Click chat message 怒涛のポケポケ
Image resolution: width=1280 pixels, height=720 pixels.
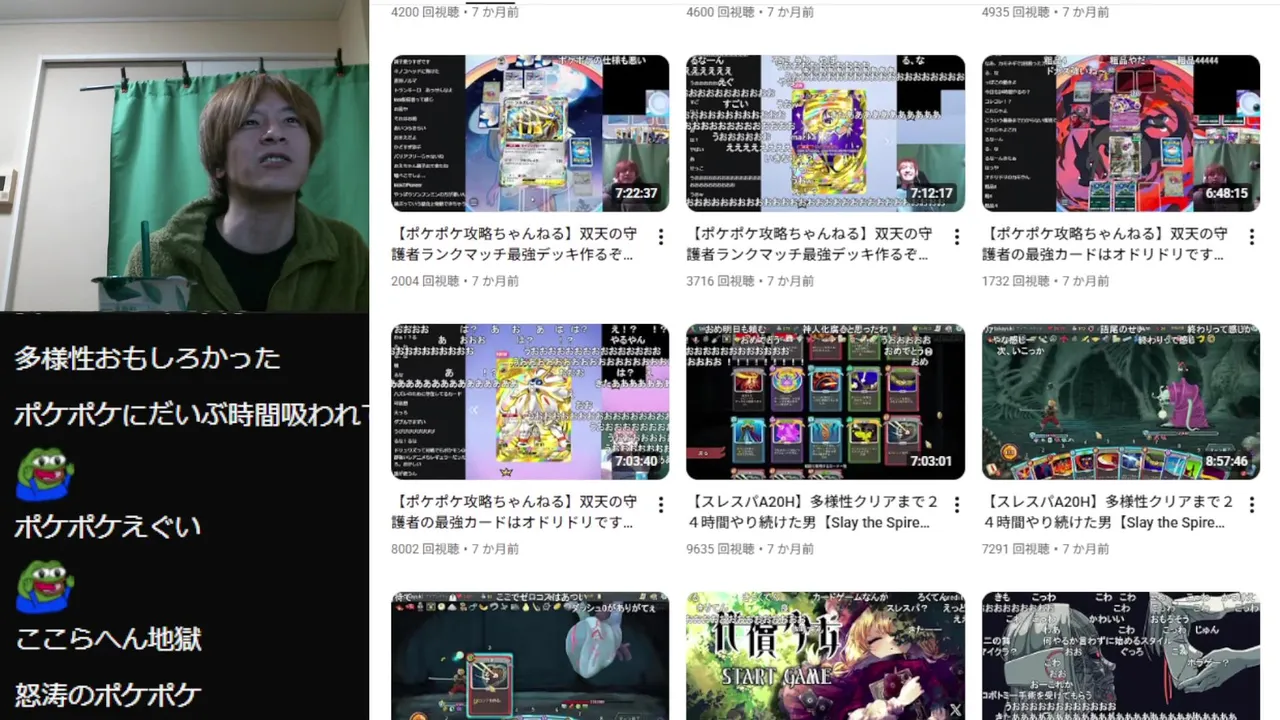click(108, 694)
